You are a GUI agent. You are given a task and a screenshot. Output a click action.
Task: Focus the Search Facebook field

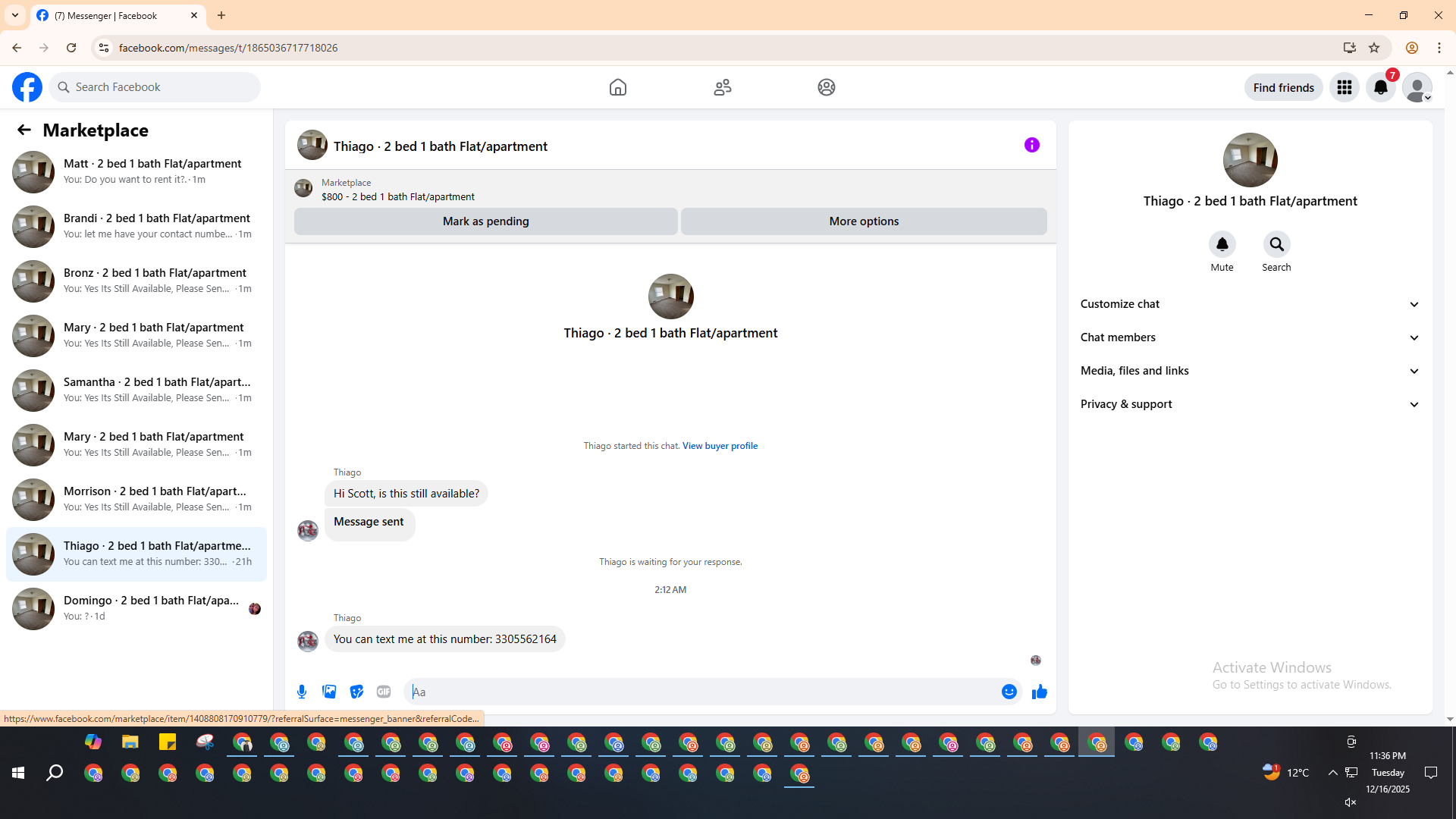(x=155, y=87)
